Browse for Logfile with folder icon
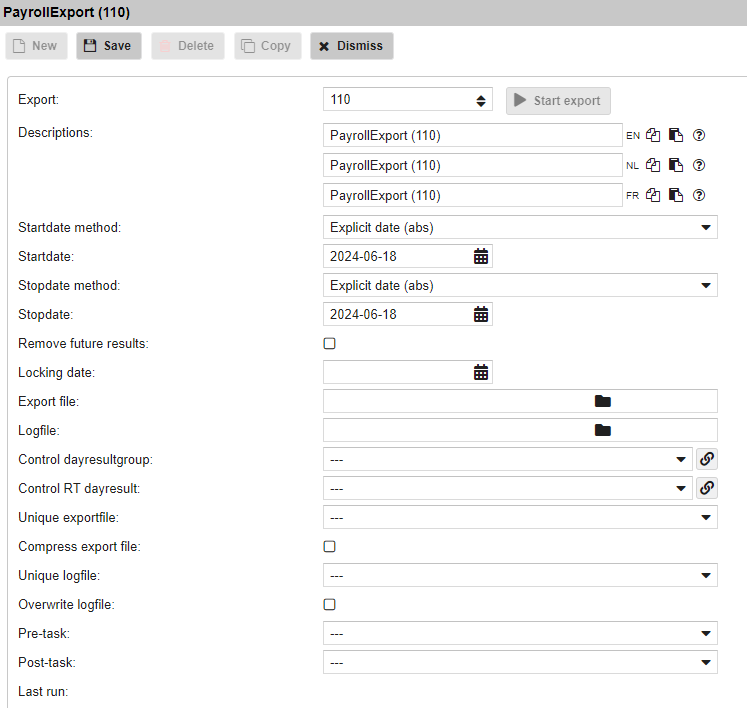 (602, 431)
